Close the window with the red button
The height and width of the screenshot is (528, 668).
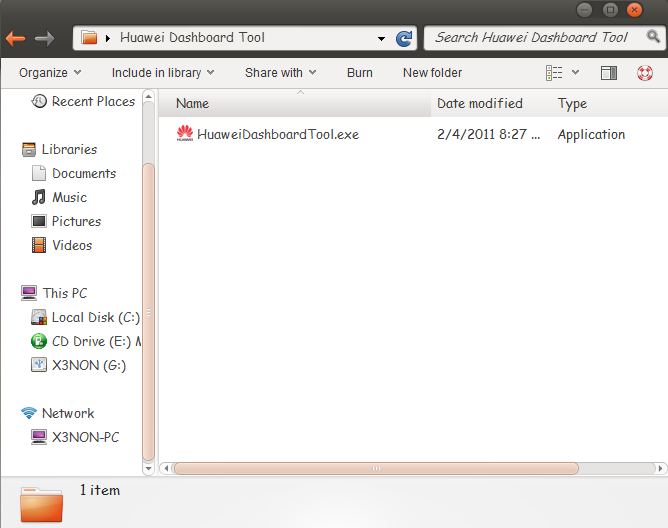pos(634,9)
